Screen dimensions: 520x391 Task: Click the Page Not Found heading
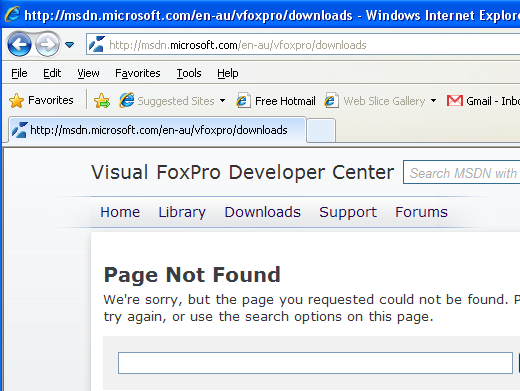(192, 275)
